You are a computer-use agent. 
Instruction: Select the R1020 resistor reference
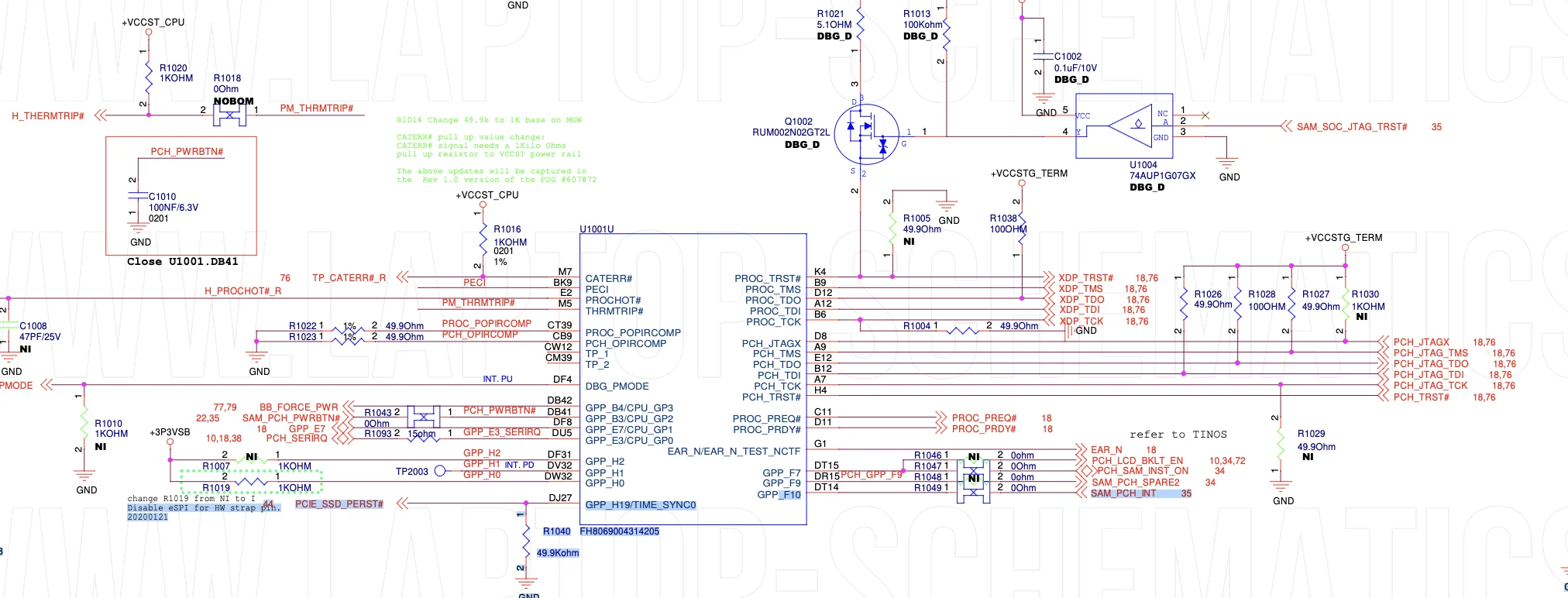(174, 68)
